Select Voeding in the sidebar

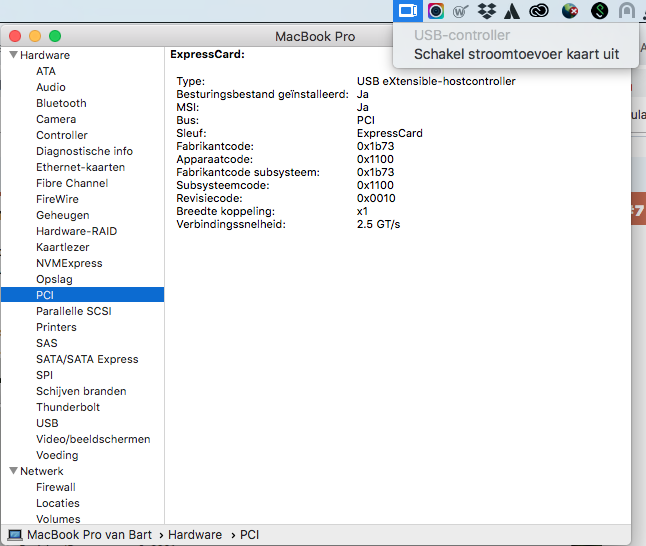(57, 455)
